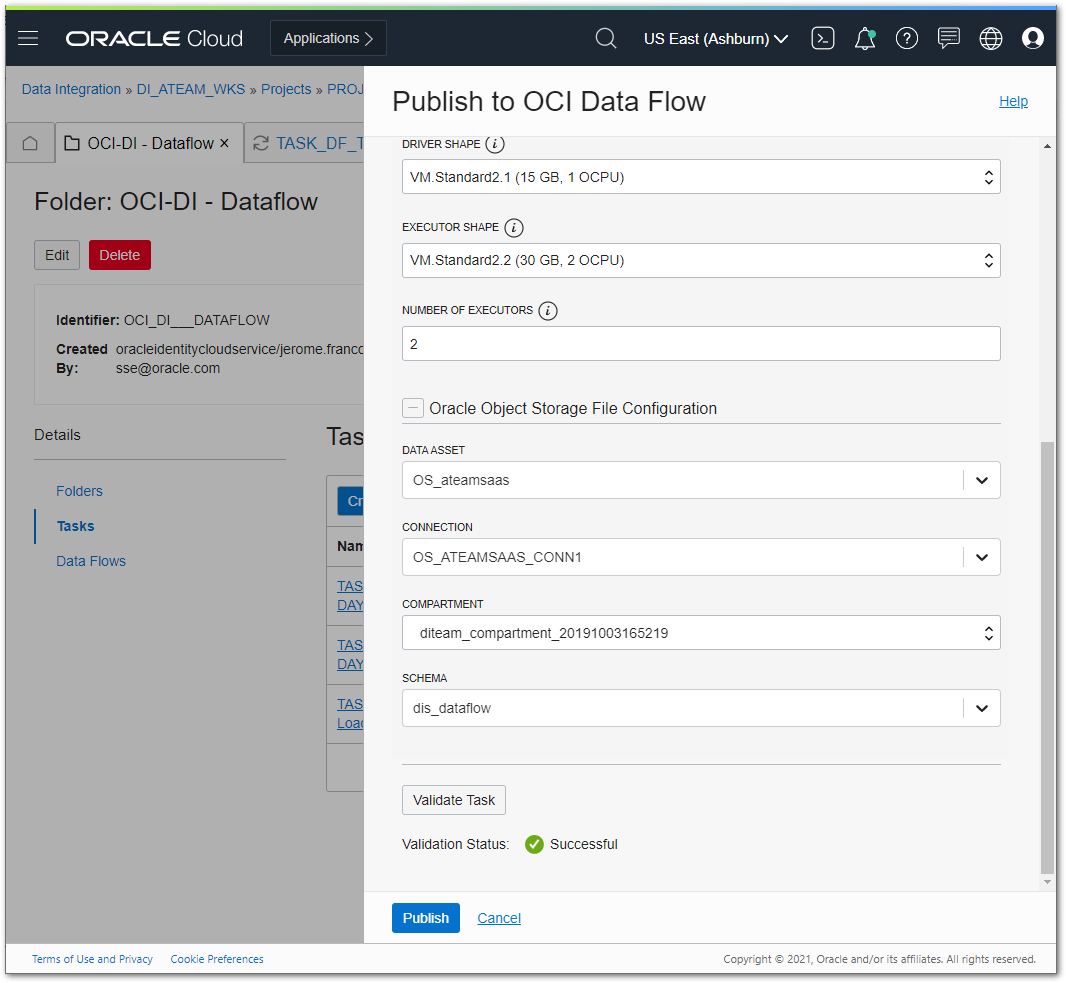The height and width of the screenshot is (983, 1066).
Task: Open the feedback icon
Action: [948, 38]
